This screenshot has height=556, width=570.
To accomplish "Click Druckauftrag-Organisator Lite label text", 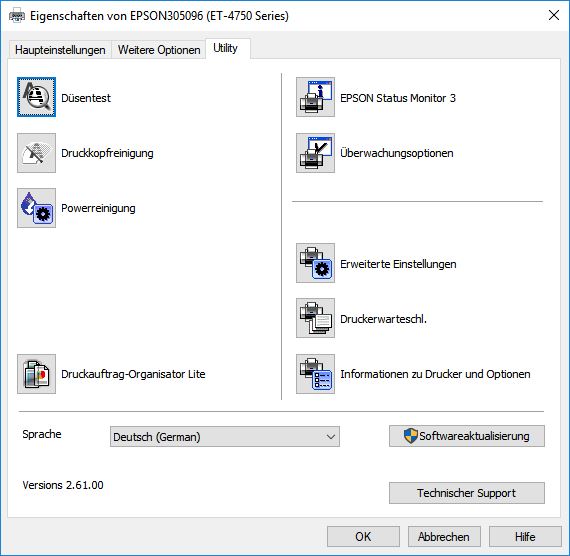I will tap(133, 374).
